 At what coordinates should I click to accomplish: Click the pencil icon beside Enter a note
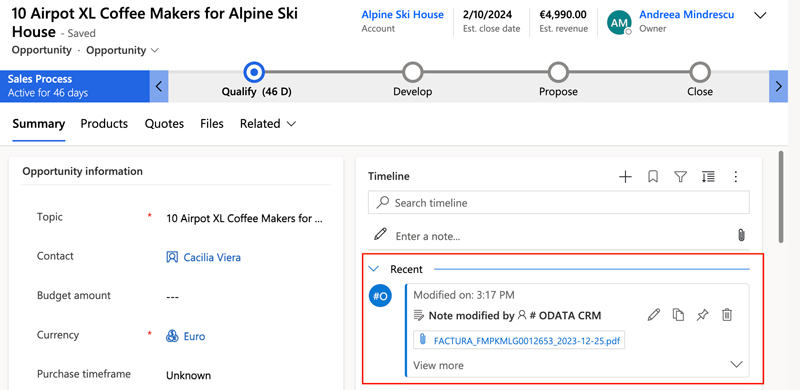click(380, 235)
